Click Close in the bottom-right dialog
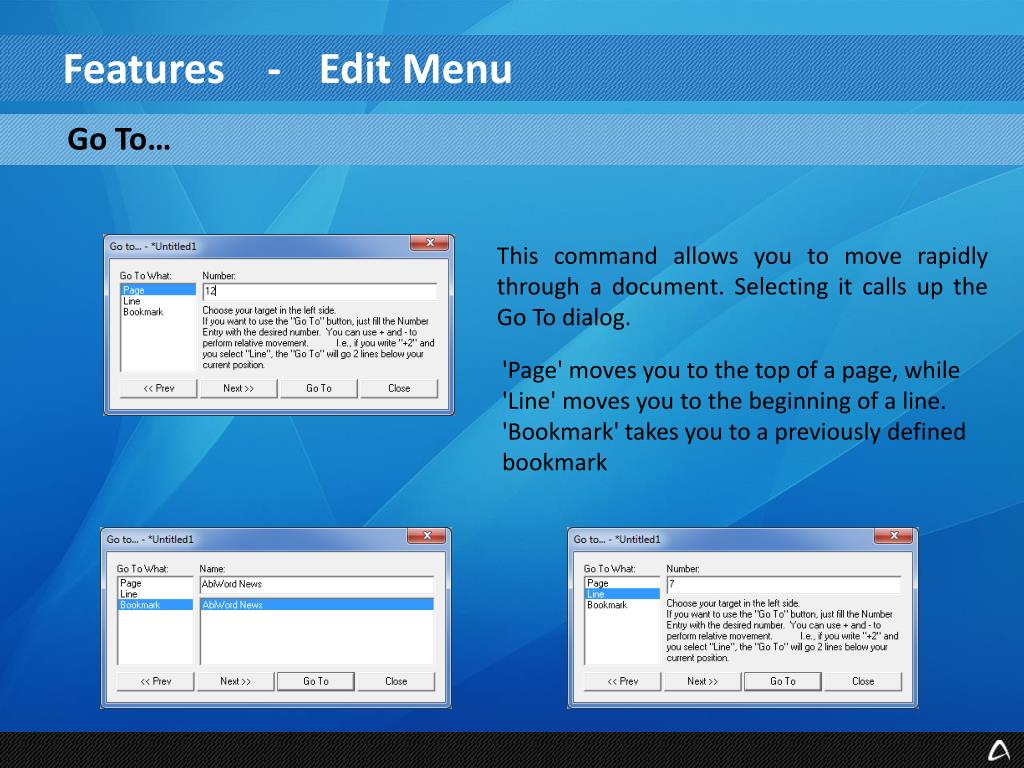The width and height of the screenshot is (1024, 768). coord(863,682)
